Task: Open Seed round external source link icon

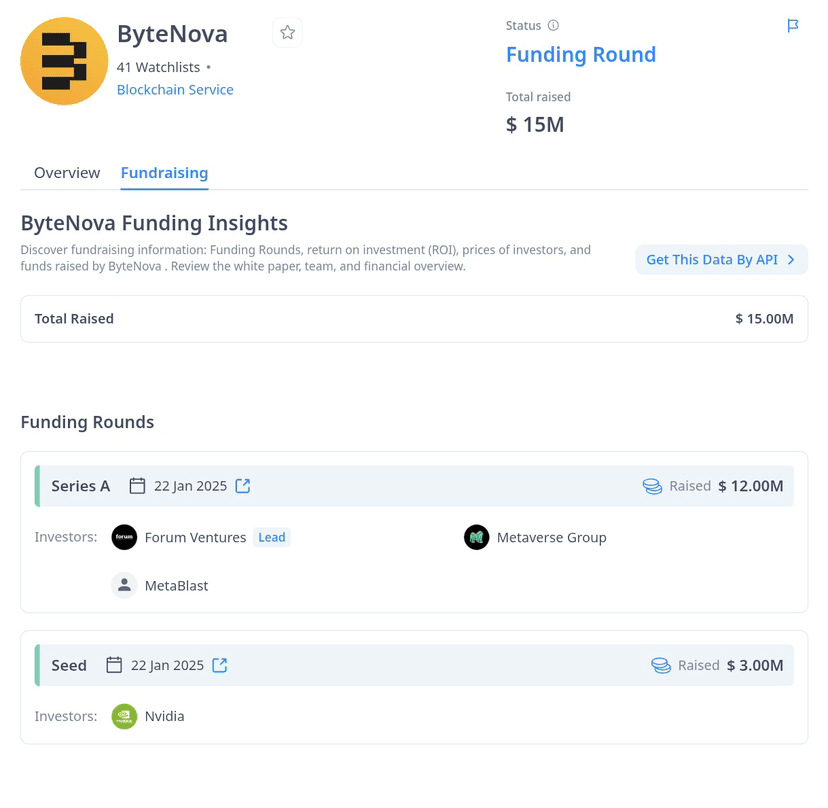Action: point(219,665)
